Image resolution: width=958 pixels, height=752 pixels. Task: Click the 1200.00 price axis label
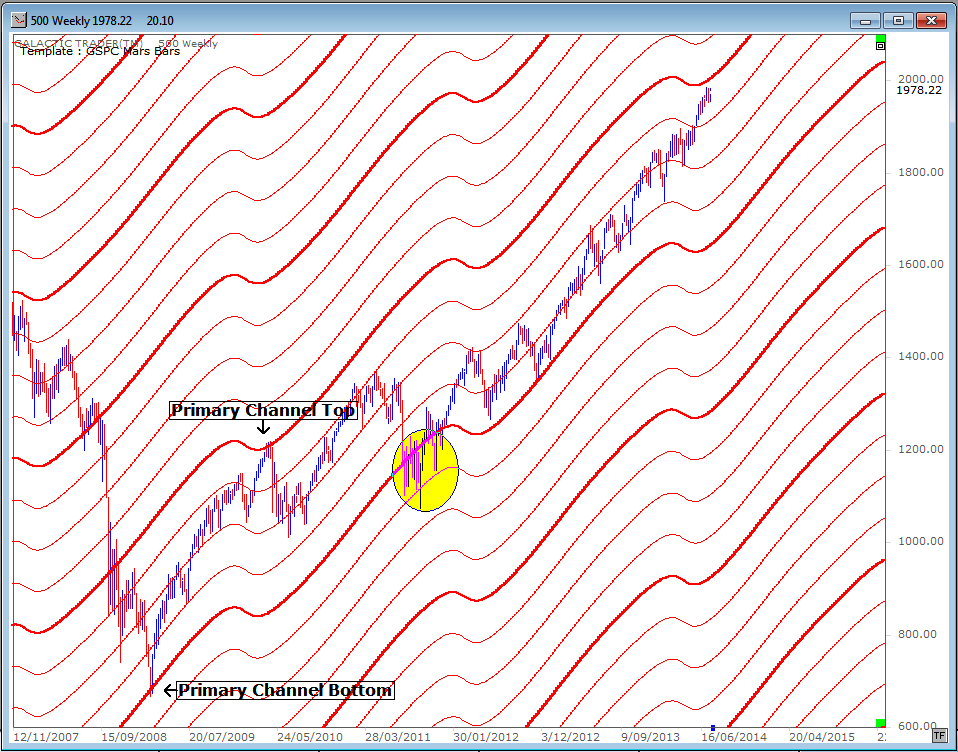pyautogui.click(x=920, y=450)
